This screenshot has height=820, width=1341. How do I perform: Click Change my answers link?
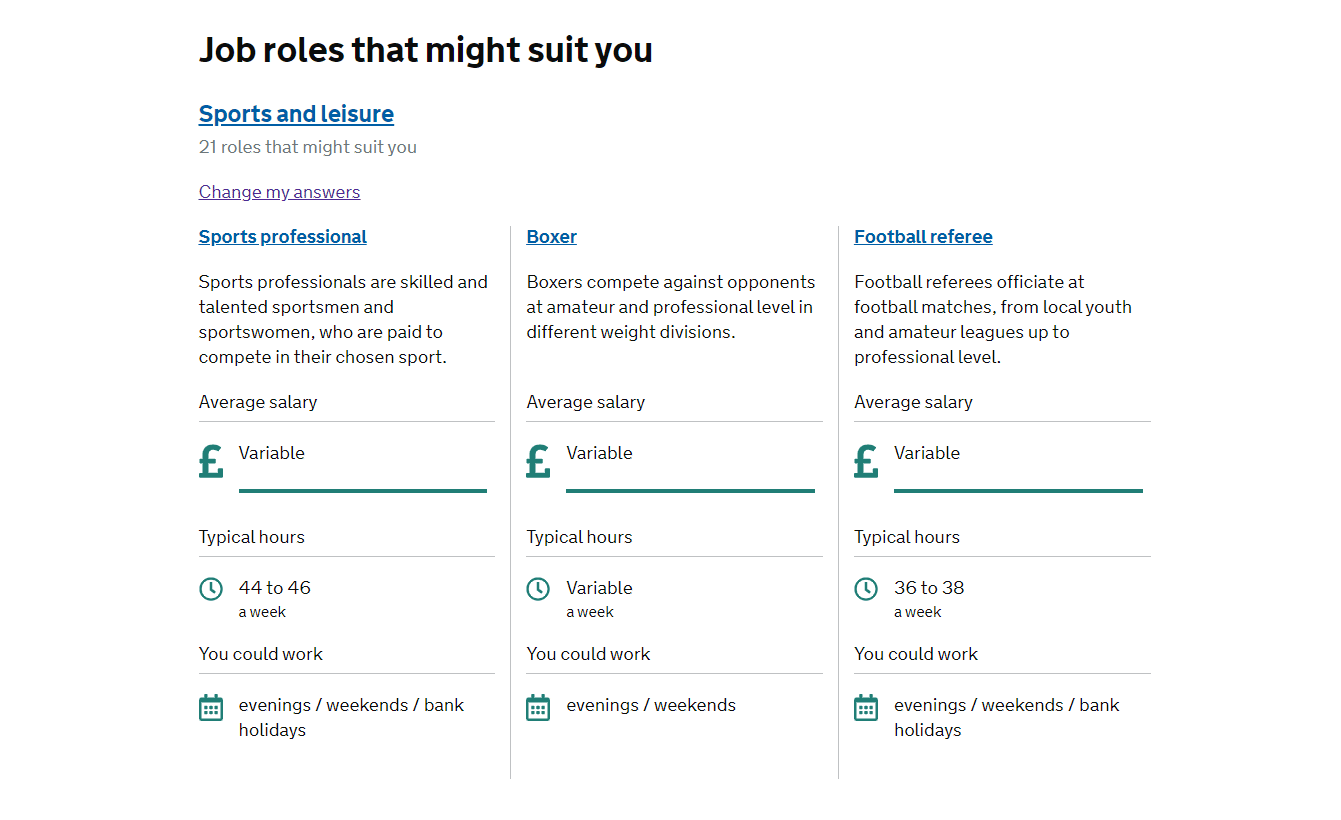[x=279, y=192]
